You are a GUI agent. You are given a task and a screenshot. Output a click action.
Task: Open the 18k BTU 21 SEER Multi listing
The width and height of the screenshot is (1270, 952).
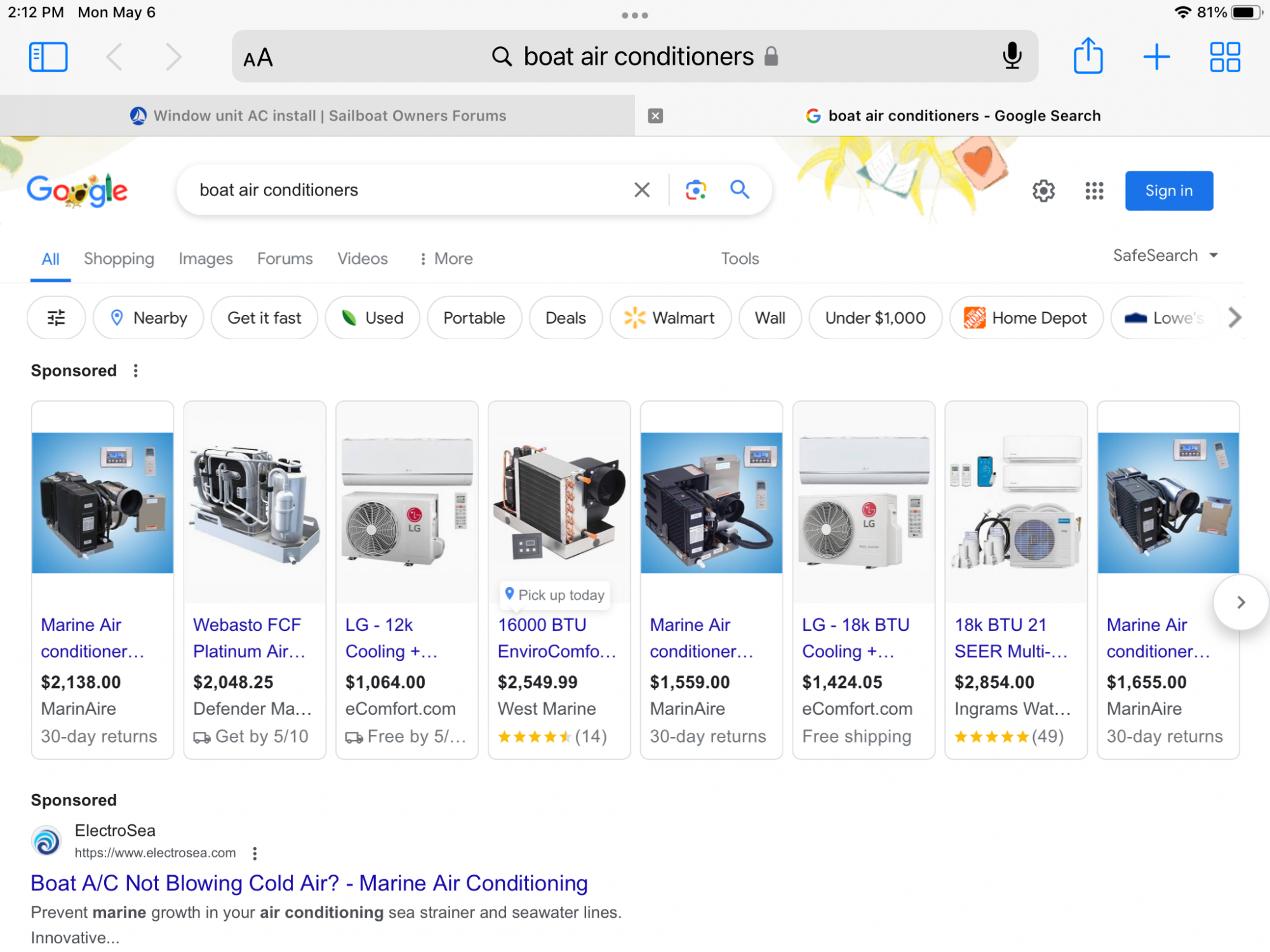tap(1011, 638)
